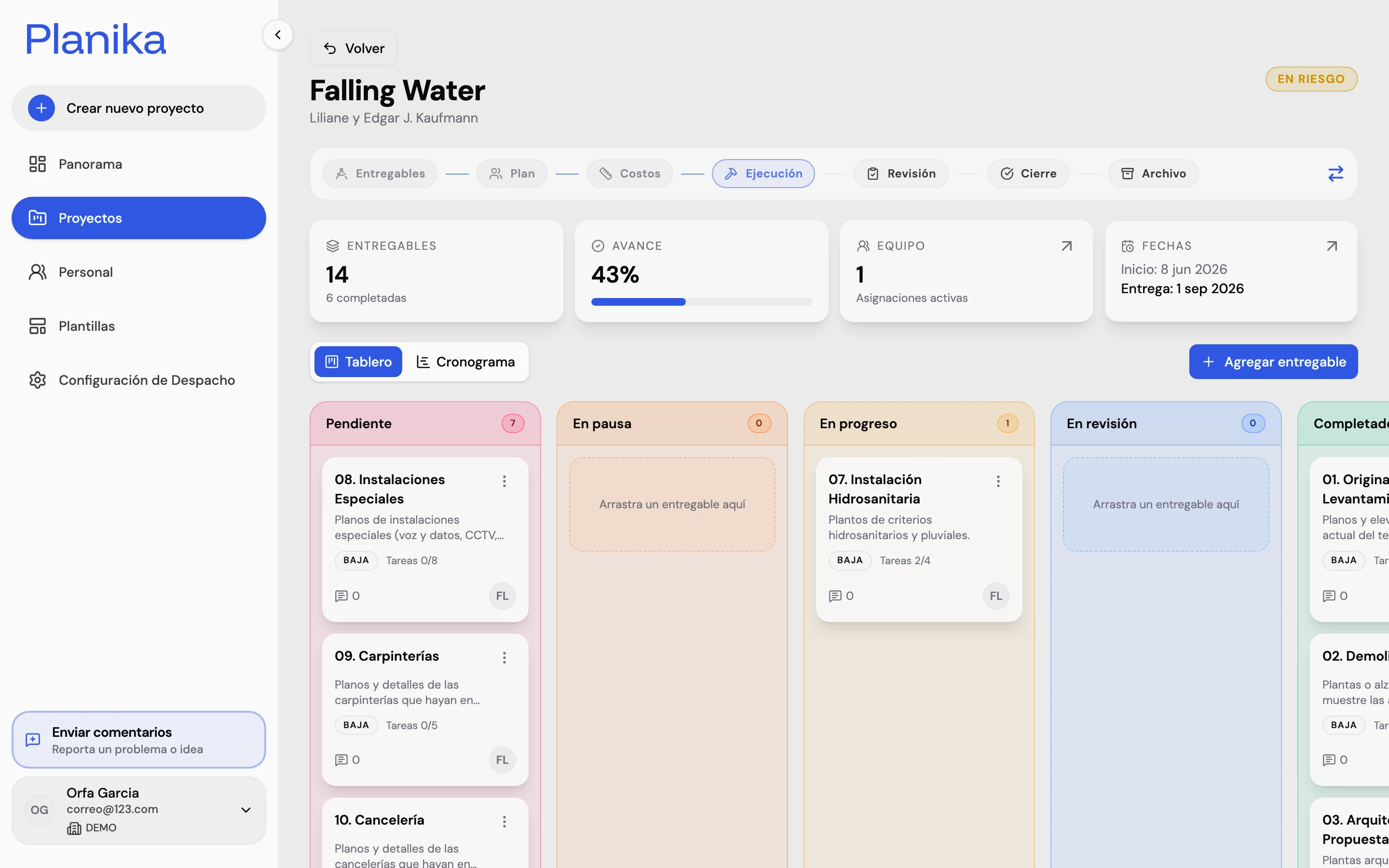The width and height of the screenshot is (1389, 868).
Task: Switch to the Cronograma view
Action: [465, 362]
